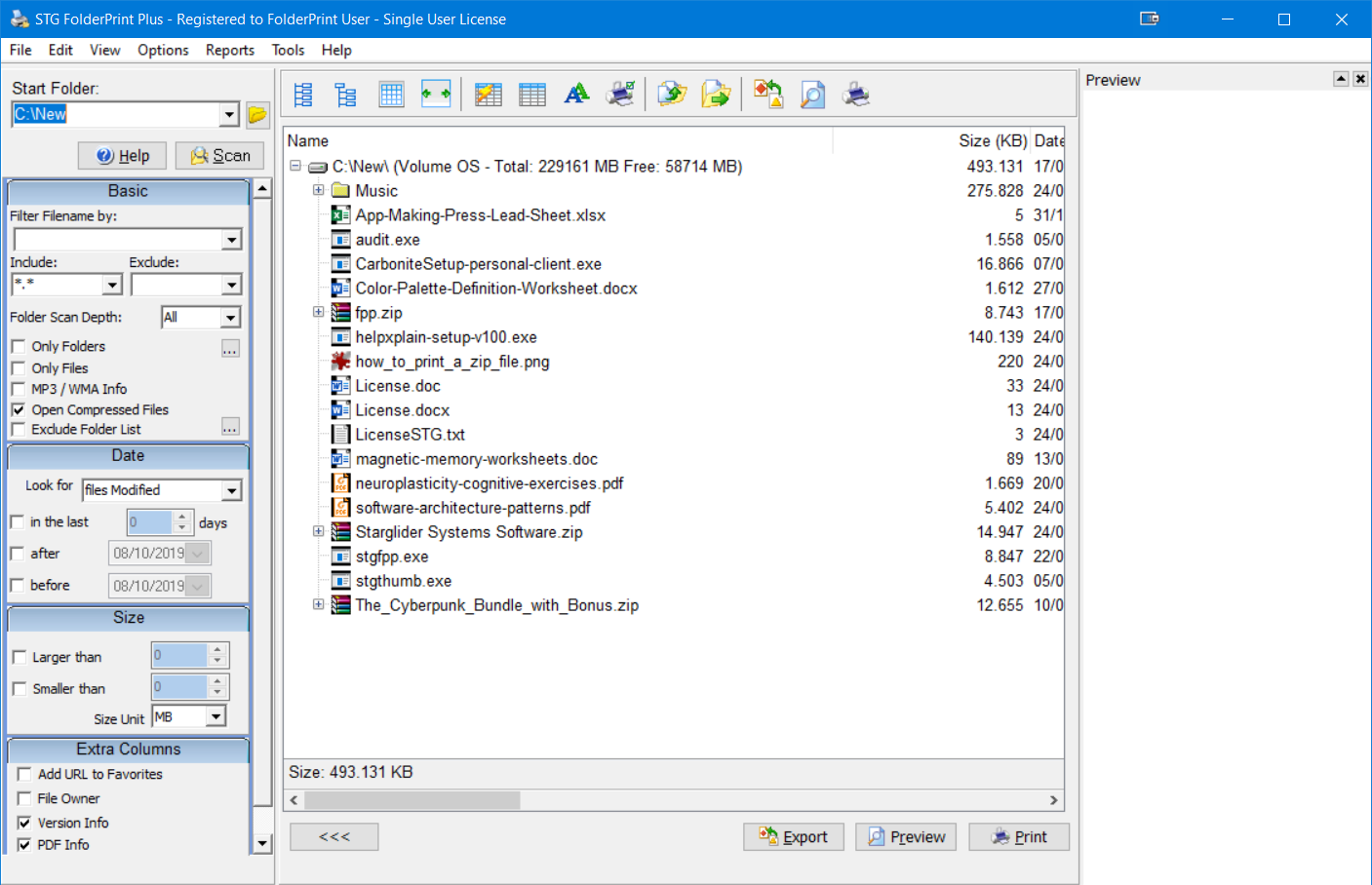Collapse the Preview pane with arrow button
The width and height of the screenshot is (1372, 885).
tap(1341, 79)
